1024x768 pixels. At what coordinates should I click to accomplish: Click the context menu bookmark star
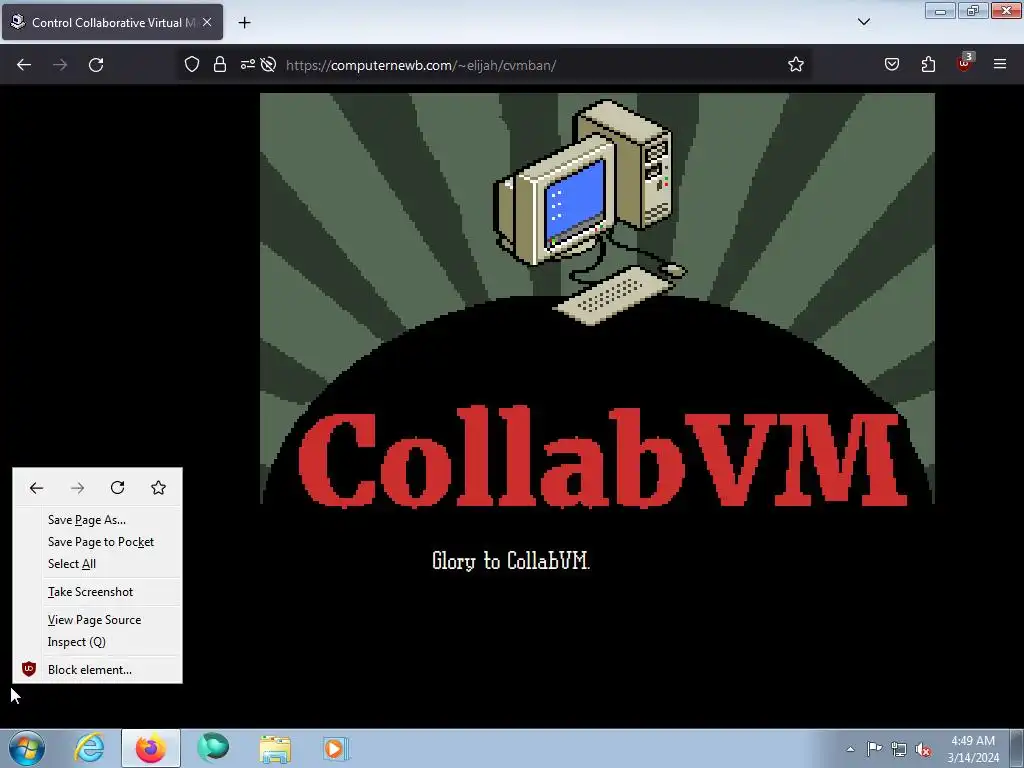pyautogui.click(x=159, y=488)
